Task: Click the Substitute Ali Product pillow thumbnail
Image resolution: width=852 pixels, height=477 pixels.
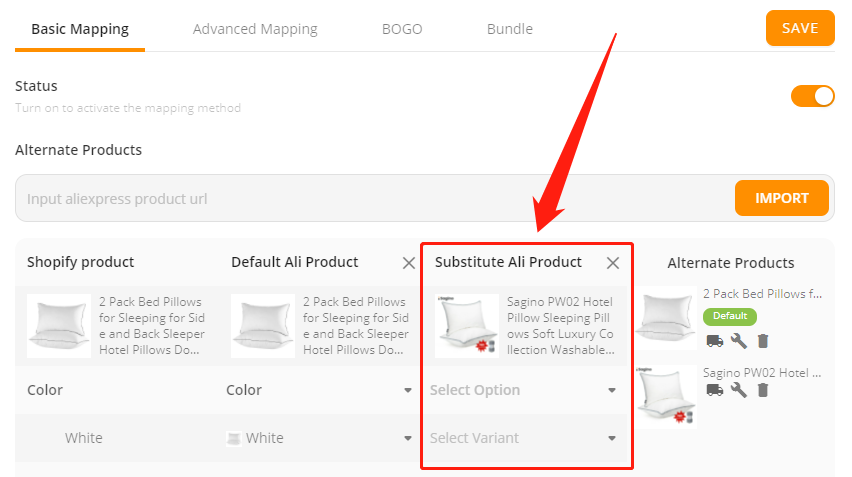Action: tap(467, 325)
